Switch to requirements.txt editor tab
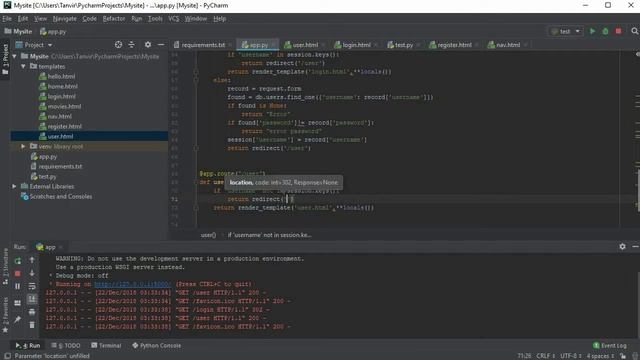 (x=202, y=45)
